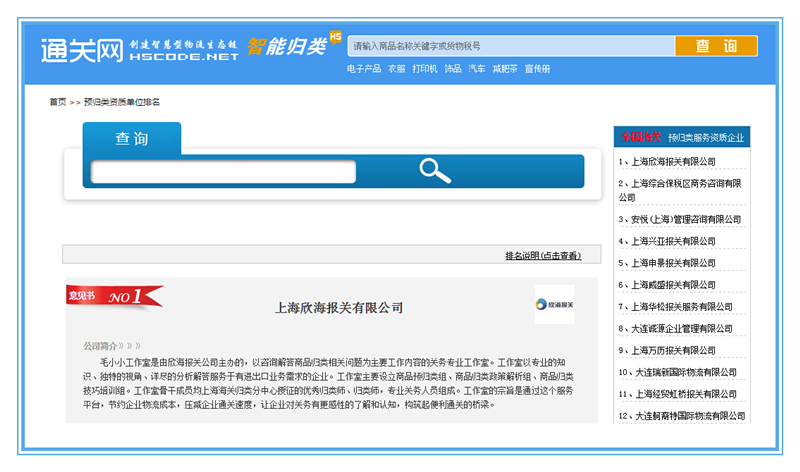Open sidebar item 8、大连诚源企业管理有限公司
800x472 pixels.
[x=676, y=329]
